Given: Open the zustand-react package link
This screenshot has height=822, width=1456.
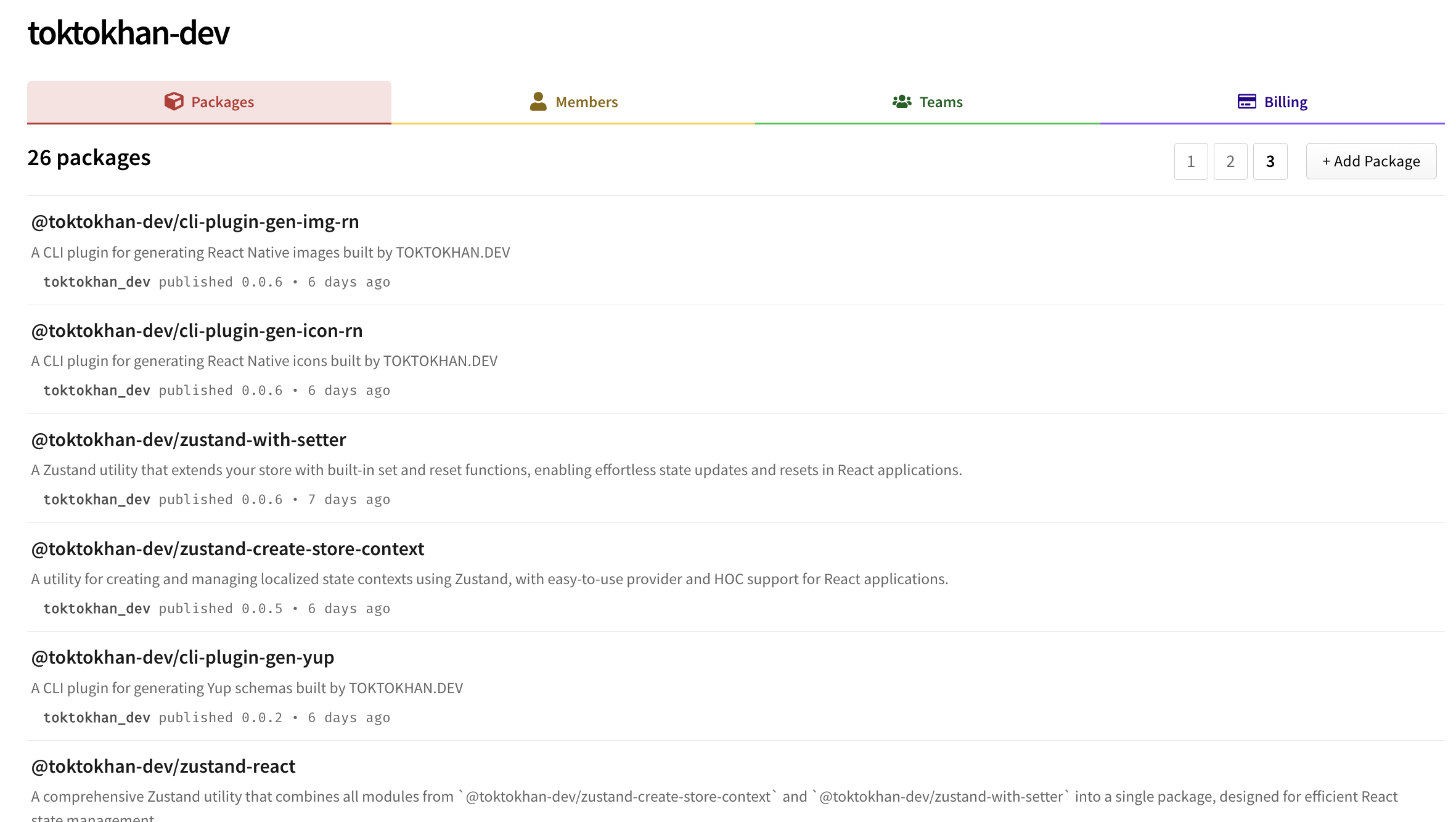Looking at the screenshot, I should [x=163, y=767].
